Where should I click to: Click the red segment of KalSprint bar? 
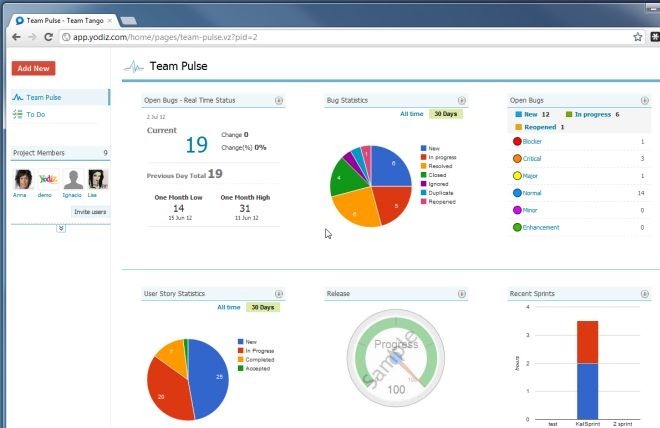587,342
